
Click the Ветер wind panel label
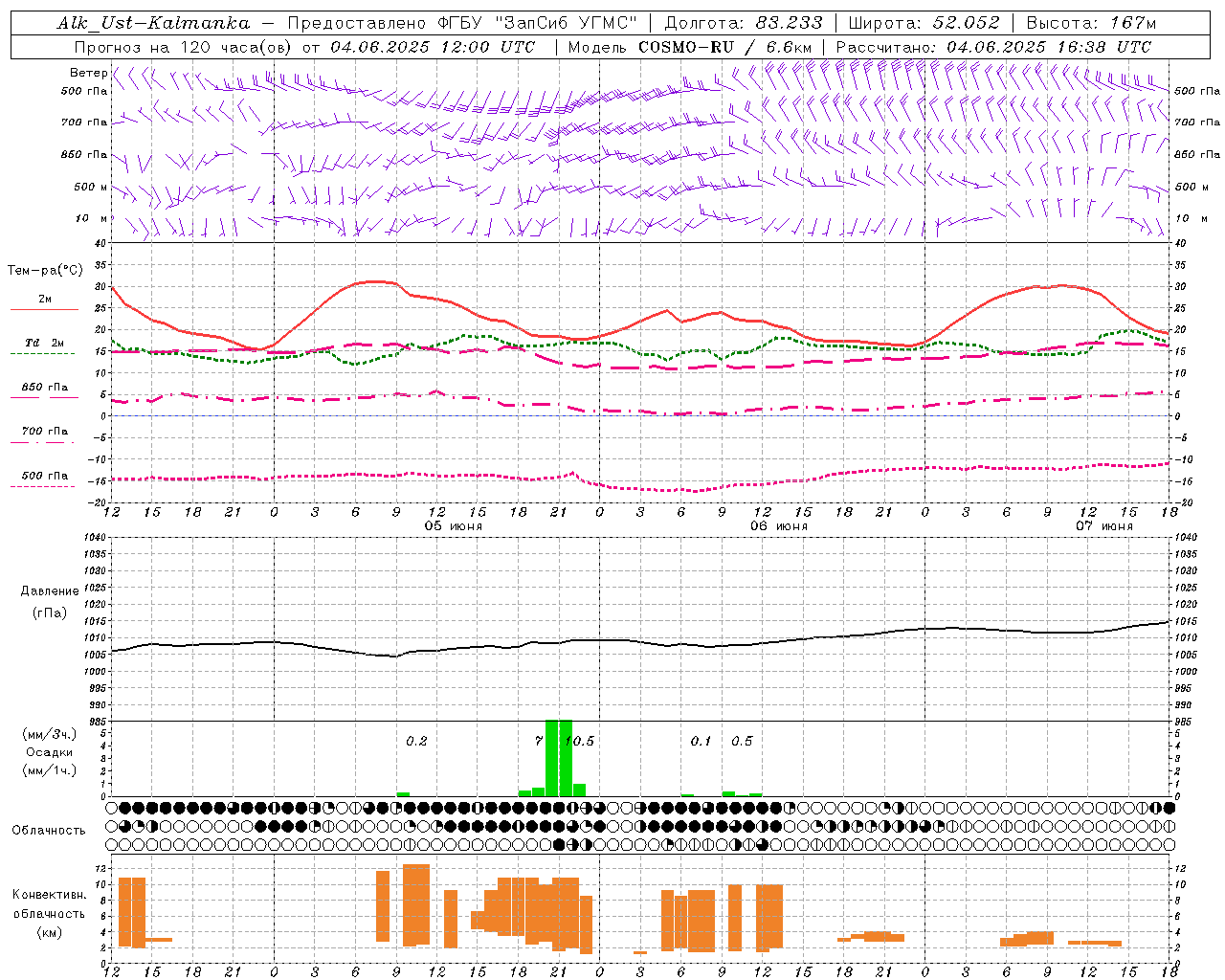pyautogui.click(x=88, y=73)
